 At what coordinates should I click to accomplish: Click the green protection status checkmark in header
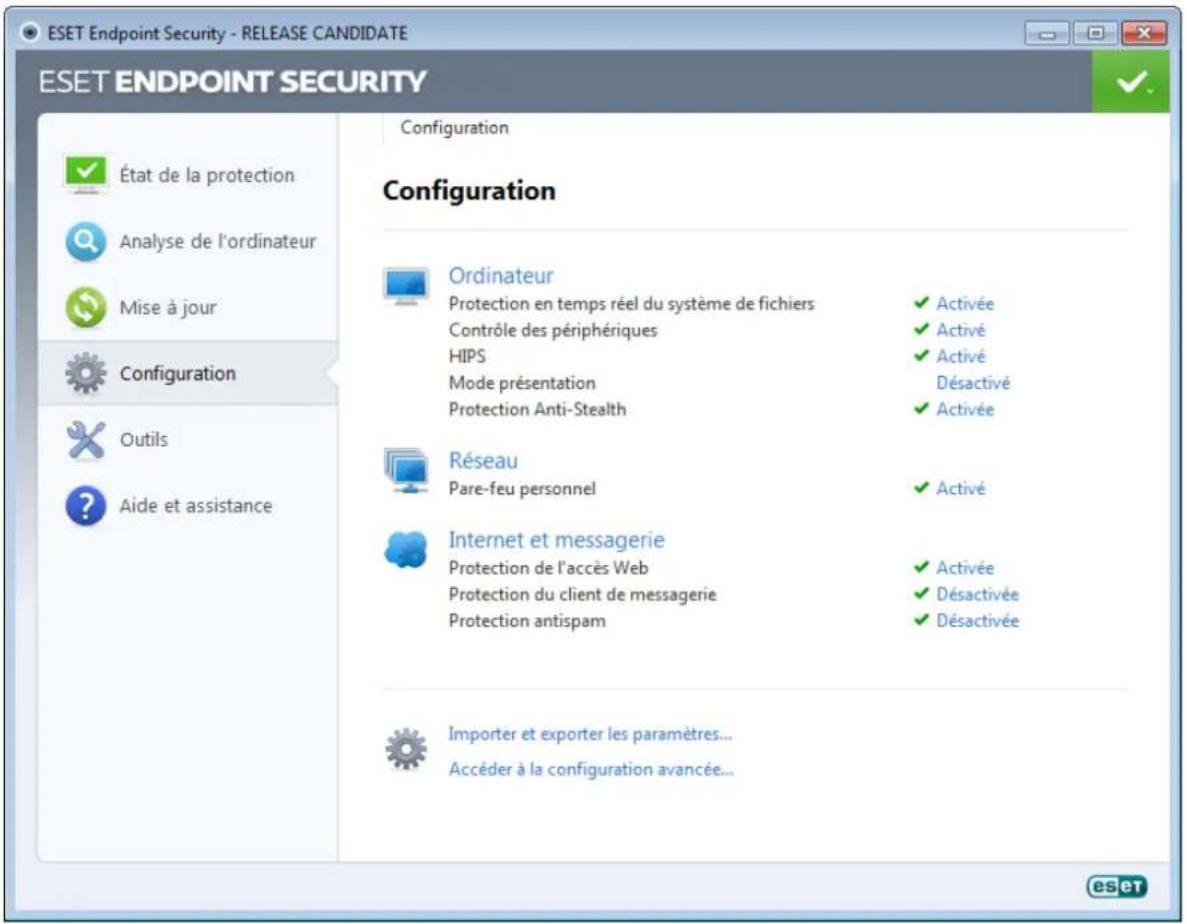(x=1131, y=82)
